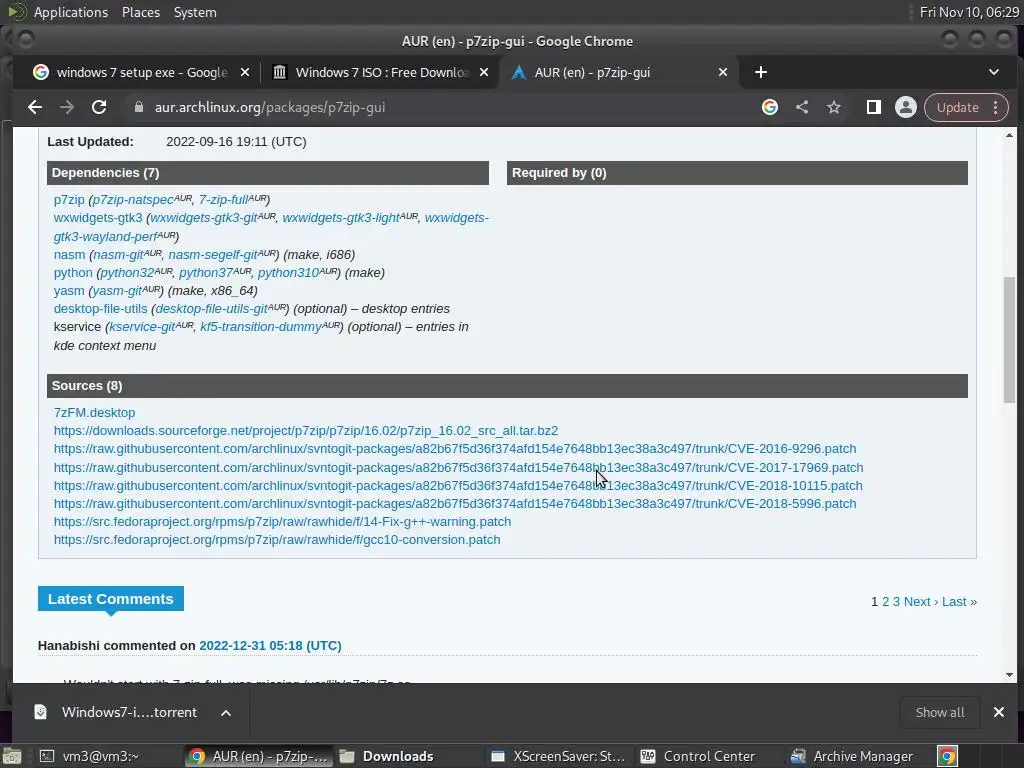Go to comments page 3

pos(897,602)
